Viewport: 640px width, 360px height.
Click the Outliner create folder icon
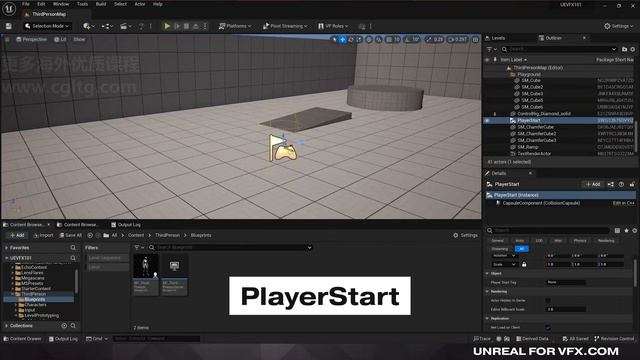coord(624,49)
